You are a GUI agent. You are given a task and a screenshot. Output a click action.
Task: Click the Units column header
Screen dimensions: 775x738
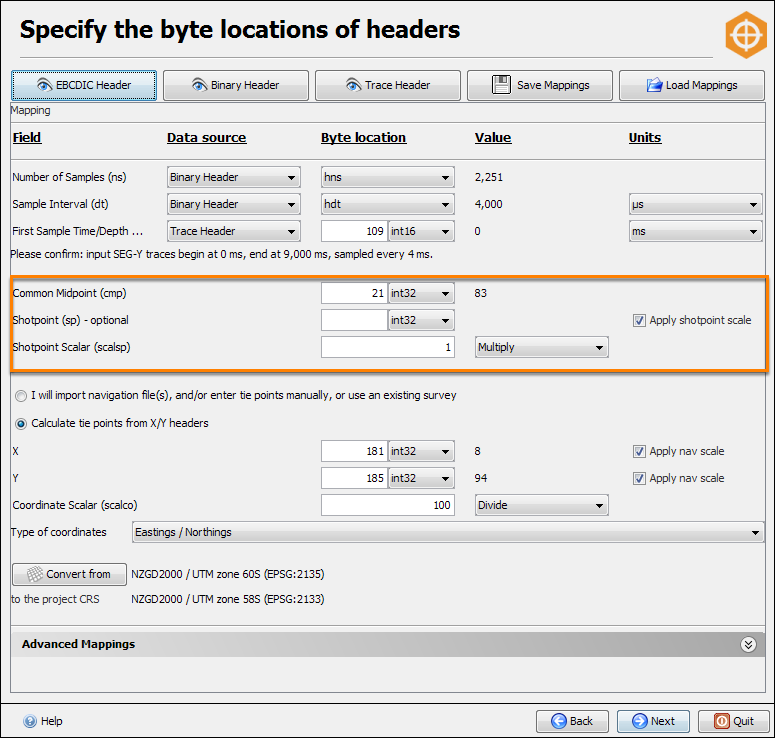tap(645, 138)
